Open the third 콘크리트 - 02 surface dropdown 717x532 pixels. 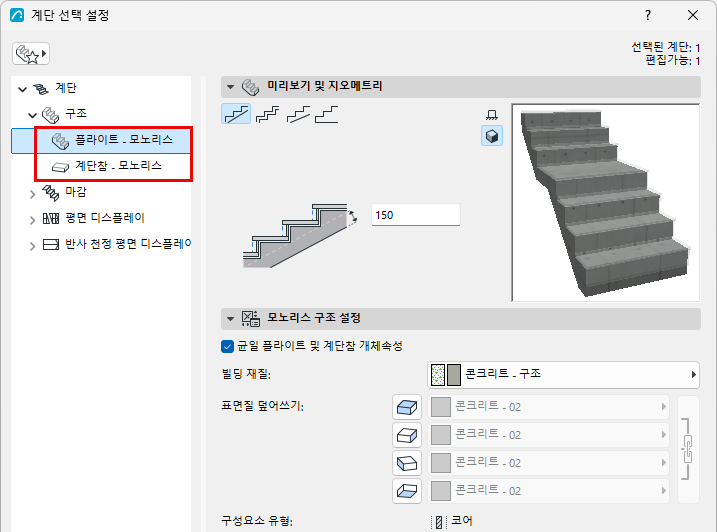pyautogui.click(x=549, y=463)
